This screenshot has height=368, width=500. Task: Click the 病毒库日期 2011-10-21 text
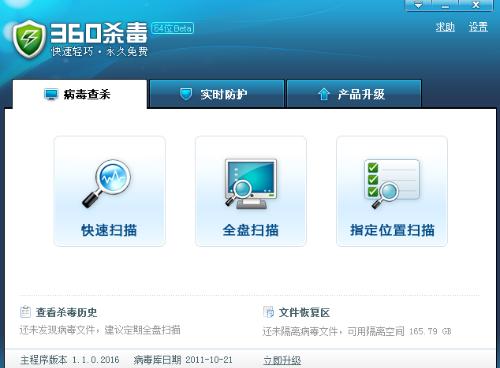tap(183, 360)
